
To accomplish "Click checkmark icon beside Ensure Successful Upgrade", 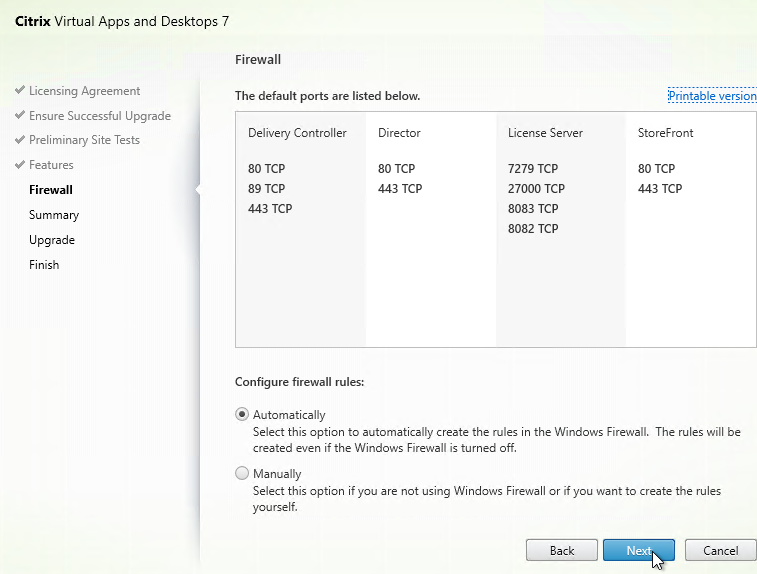I will tap(20, 115).
